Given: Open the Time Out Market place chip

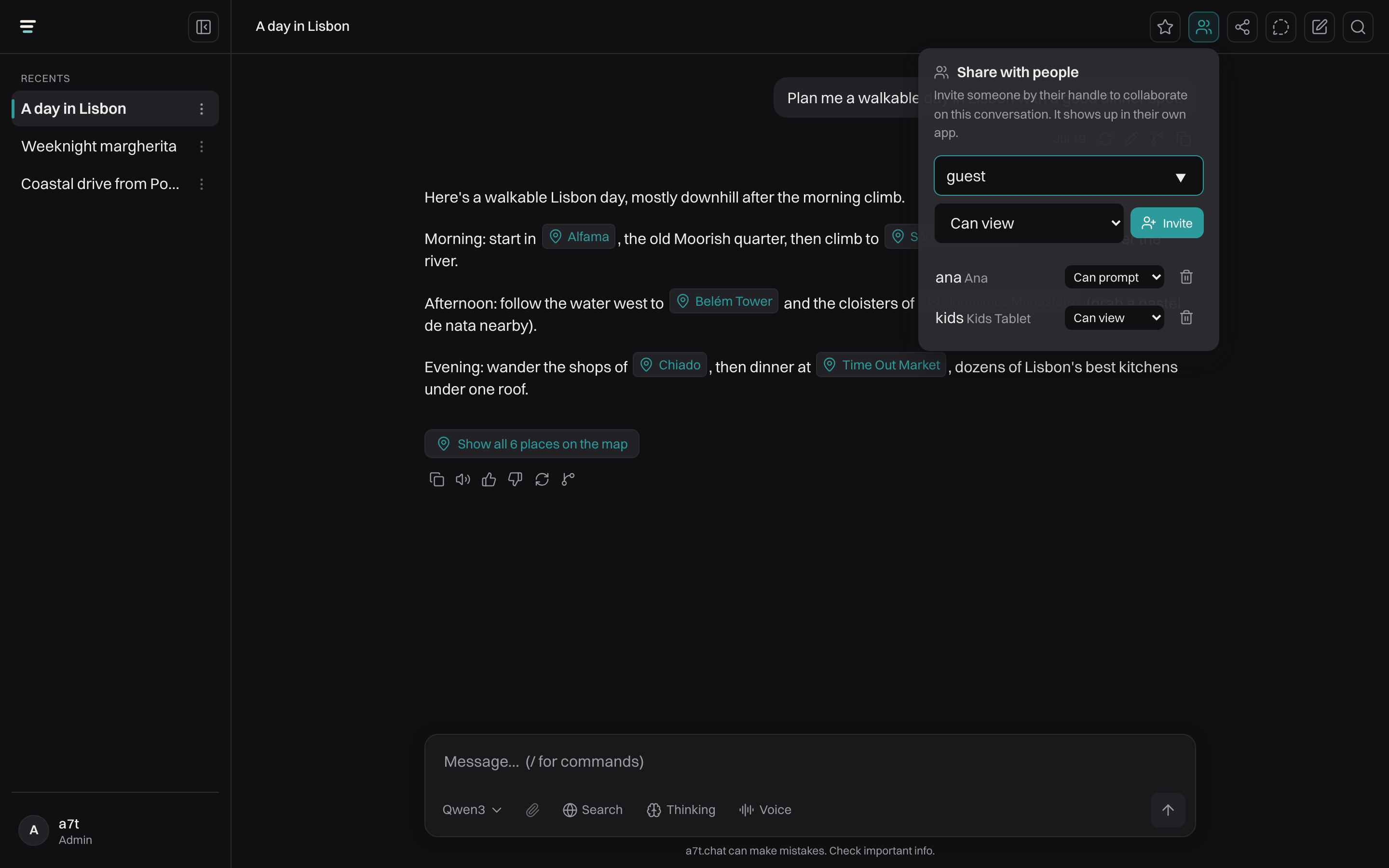Looking at the screenshot, I should 881,365.
